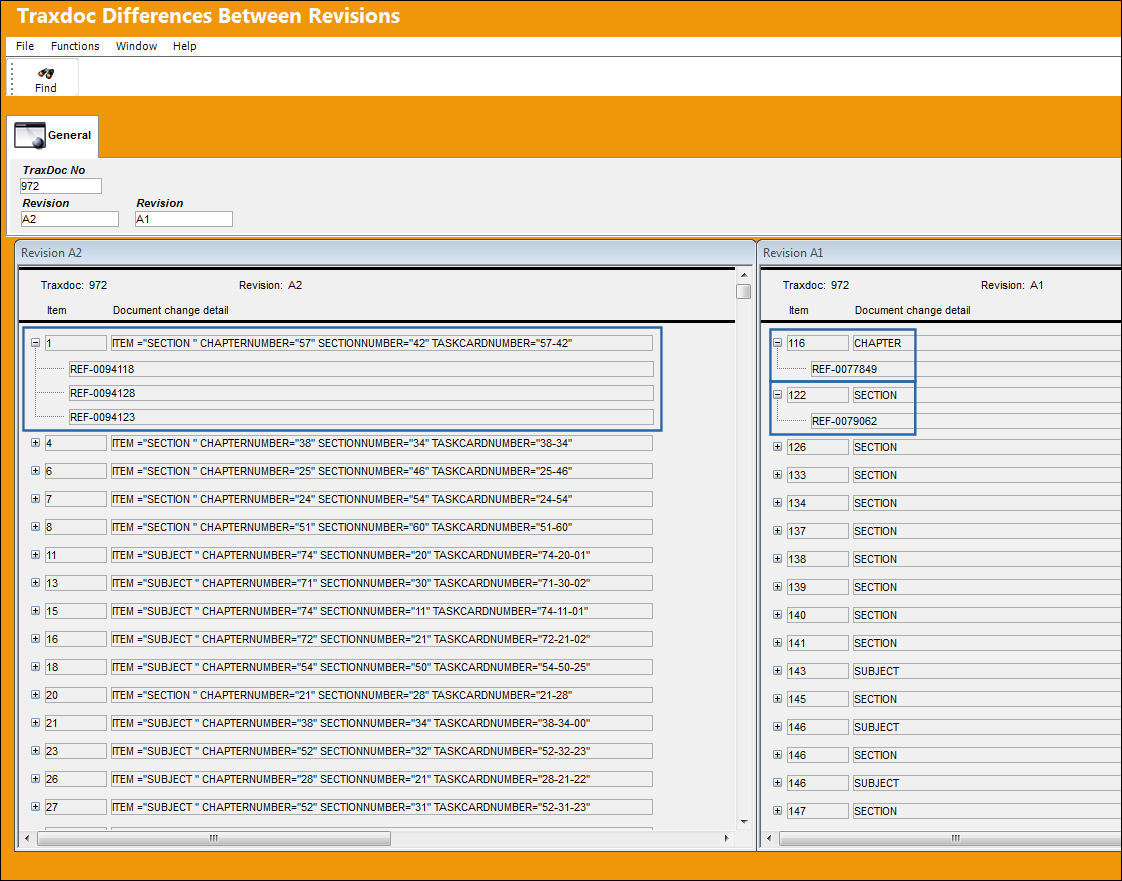Expand item 7 in Revision A2 panel
The height and width of the screenshot is (881, 1122).
35,499
